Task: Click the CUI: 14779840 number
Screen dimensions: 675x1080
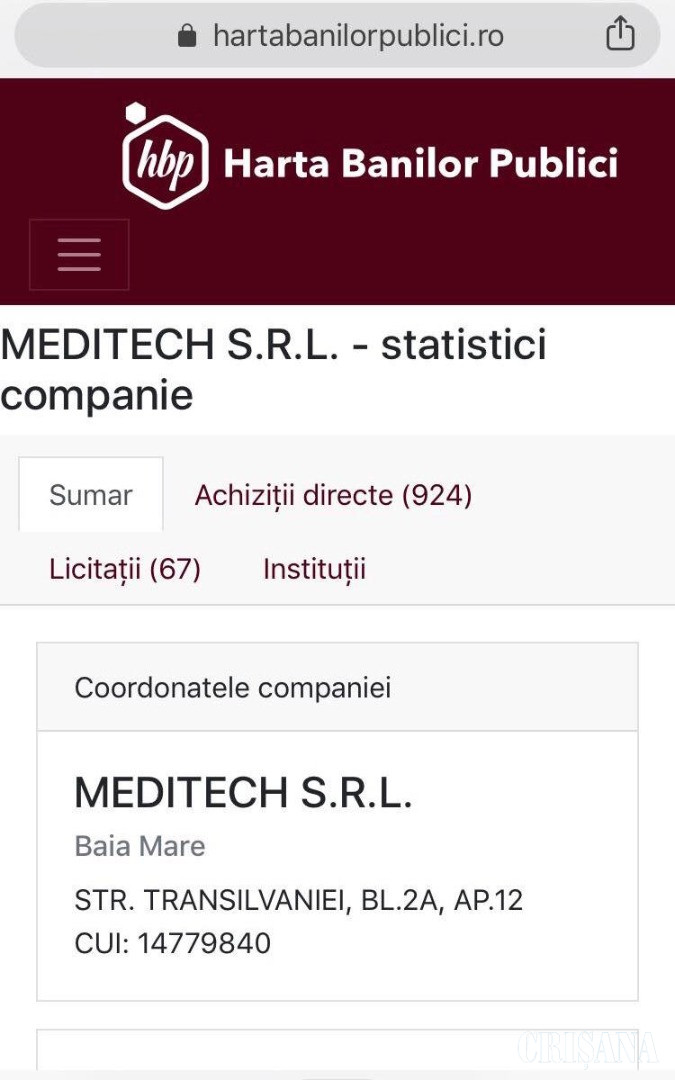Action: point(172,943)
